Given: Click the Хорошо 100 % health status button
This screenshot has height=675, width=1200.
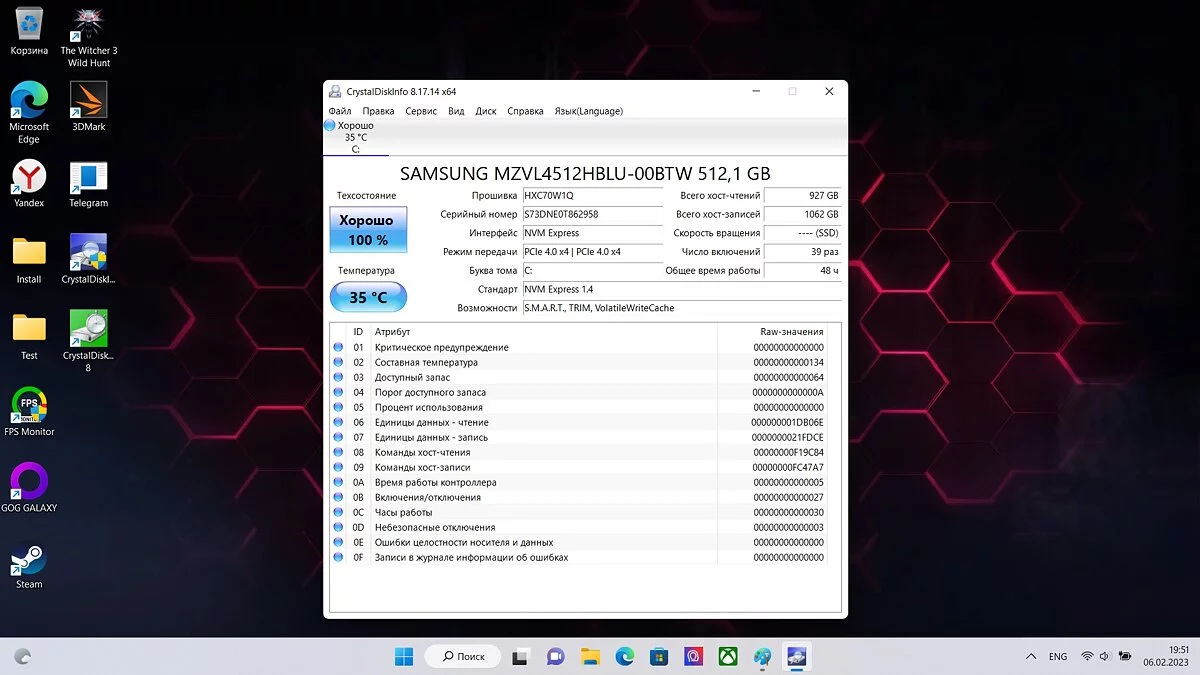Looking at the screenshot, I should [368, 230].
